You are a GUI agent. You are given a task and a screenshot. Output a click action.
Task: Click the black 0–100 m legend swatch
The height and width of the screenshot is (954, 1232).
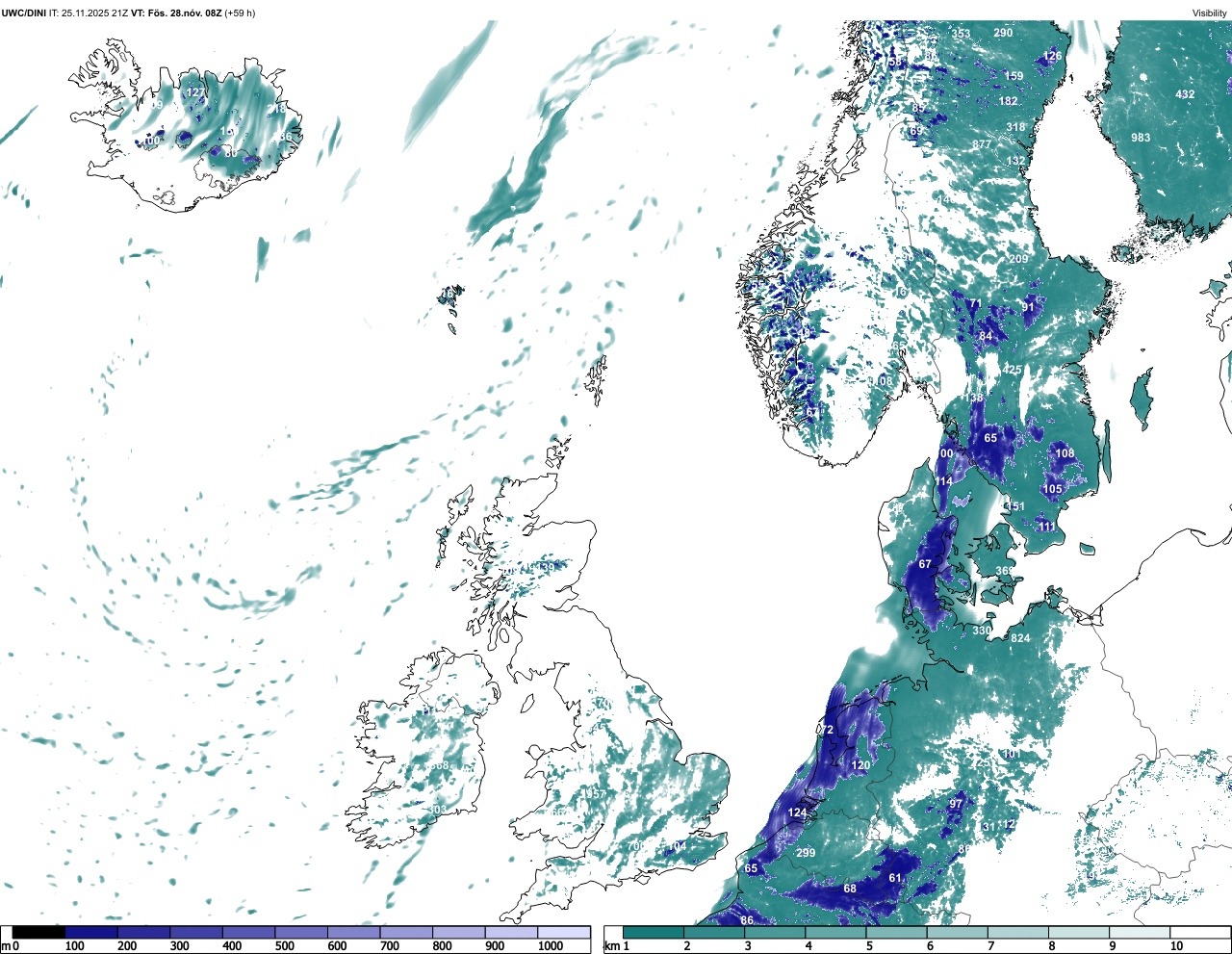pos(38,932)
